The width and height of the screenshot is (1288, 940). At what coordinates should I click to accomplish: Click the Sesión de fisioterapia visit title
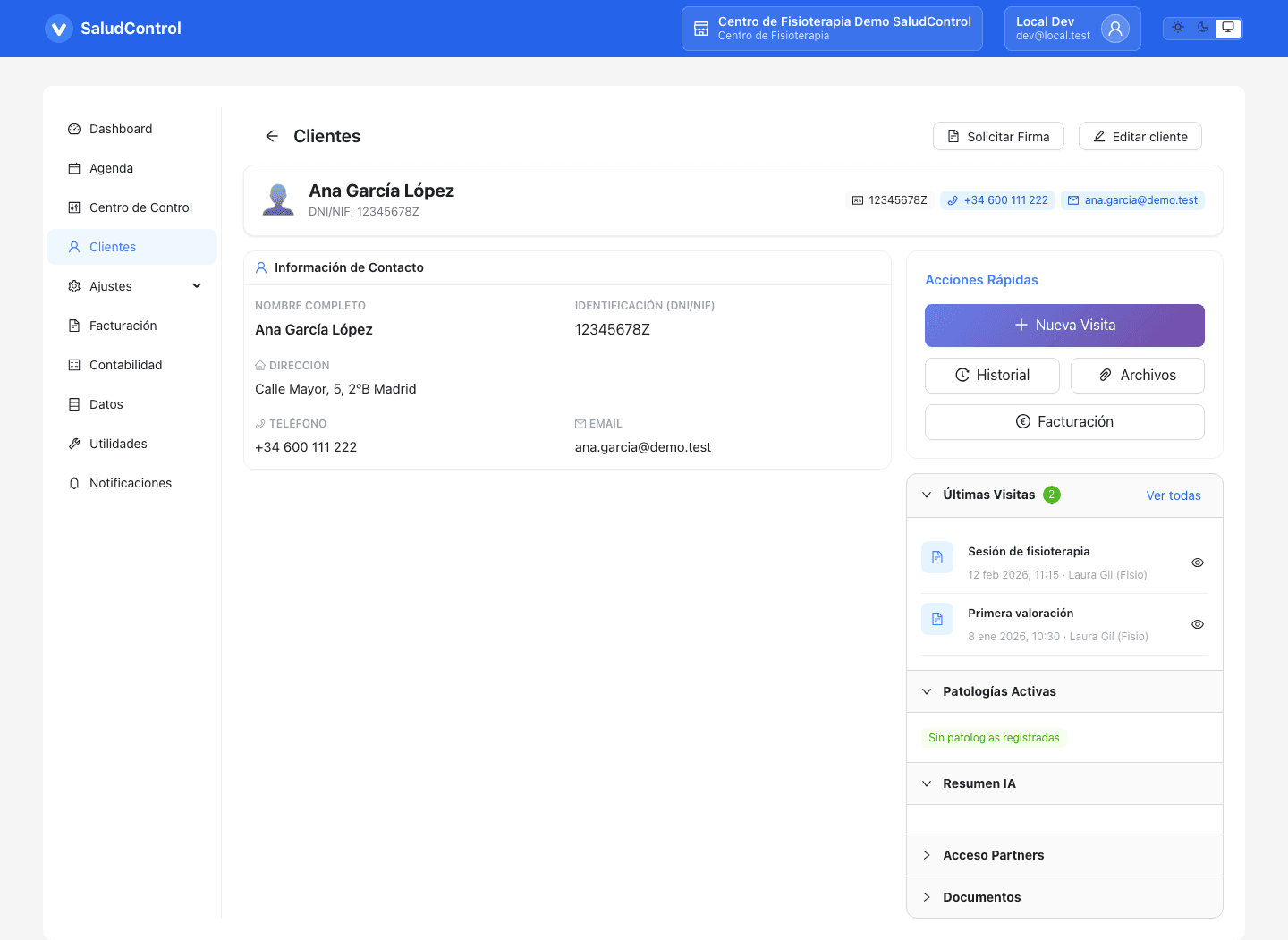[x=1029, y=552]
